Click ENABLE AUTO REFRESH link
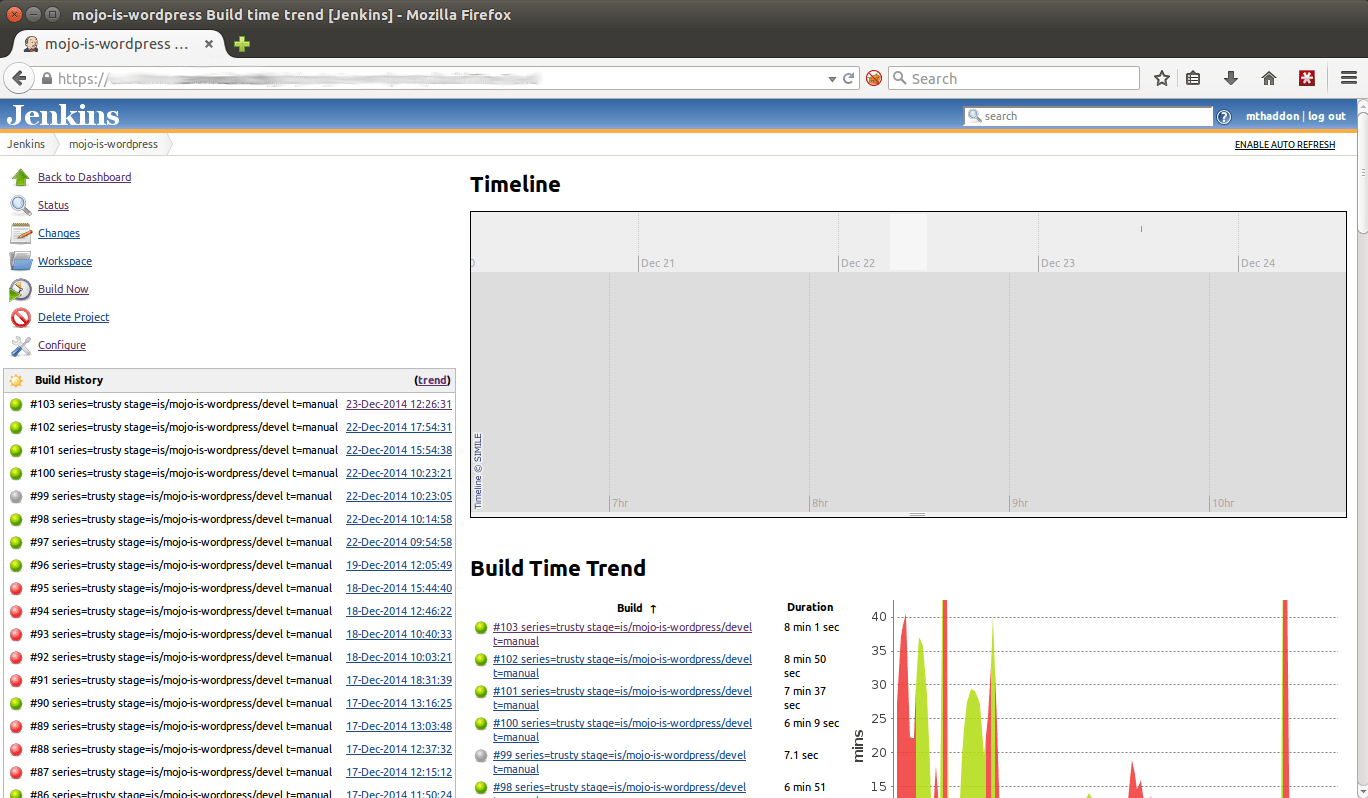Image resolution: width=1368 pixels, height=798 pixels. (1285, 145)
